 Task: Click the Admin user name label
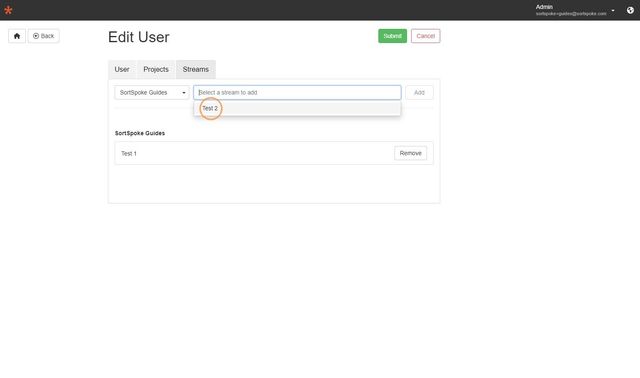click(544, 7)
